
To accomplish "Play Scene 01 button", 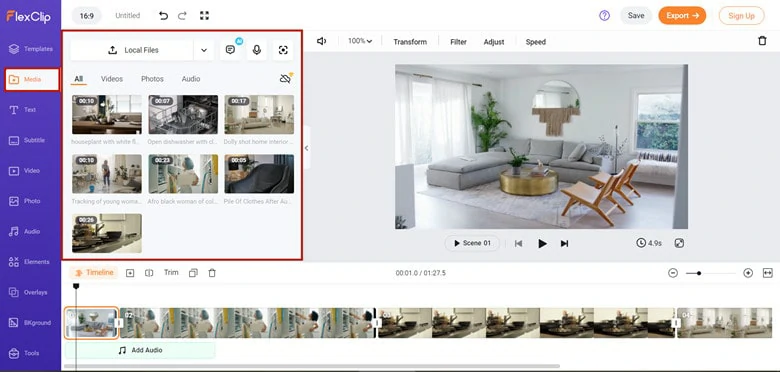I will click(x=472, y=243).
